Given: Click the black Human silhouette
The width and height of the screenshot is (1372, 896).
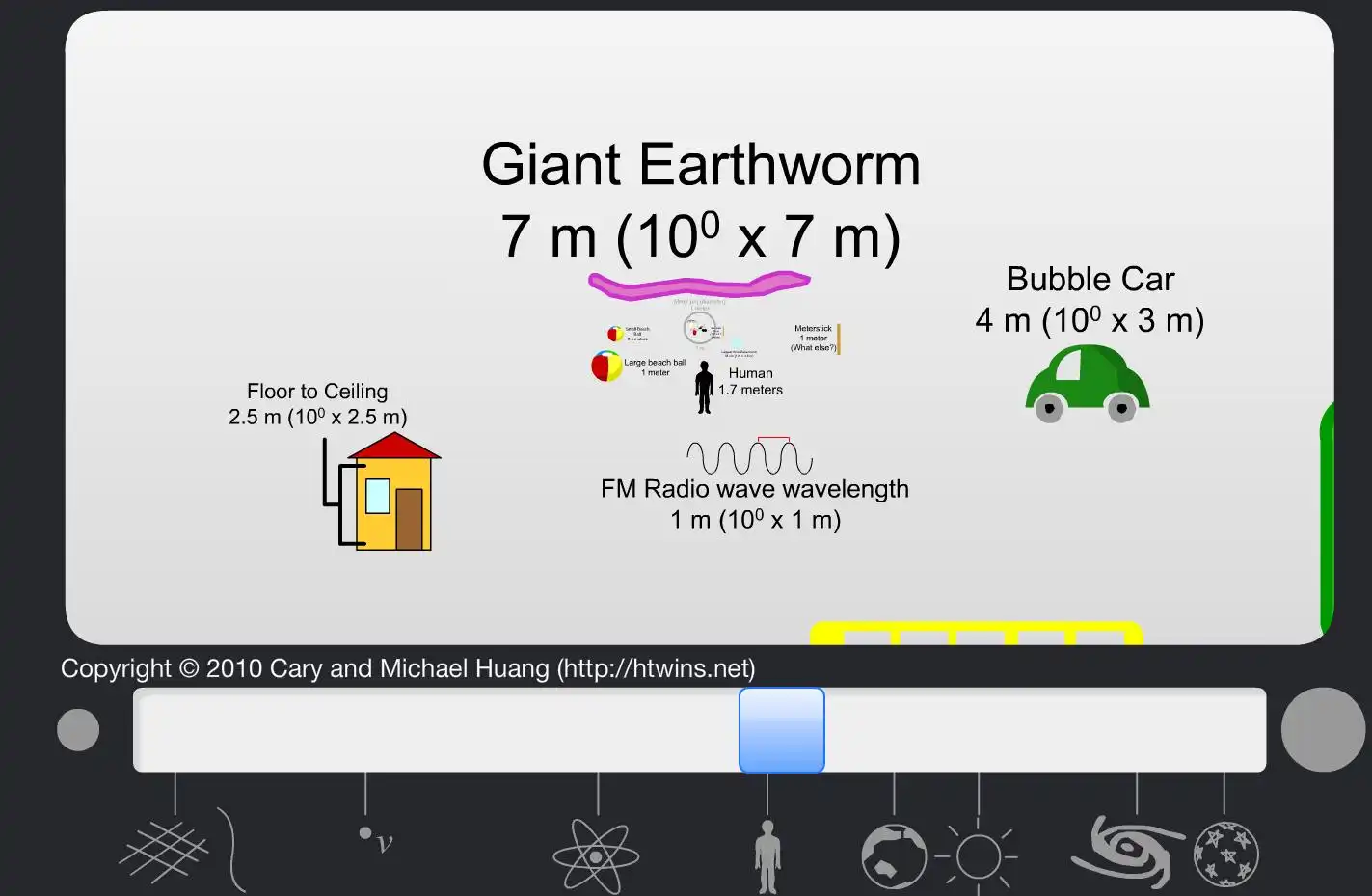Looking at the screenshot, I should pyautogui.click(x=705, y=388).
